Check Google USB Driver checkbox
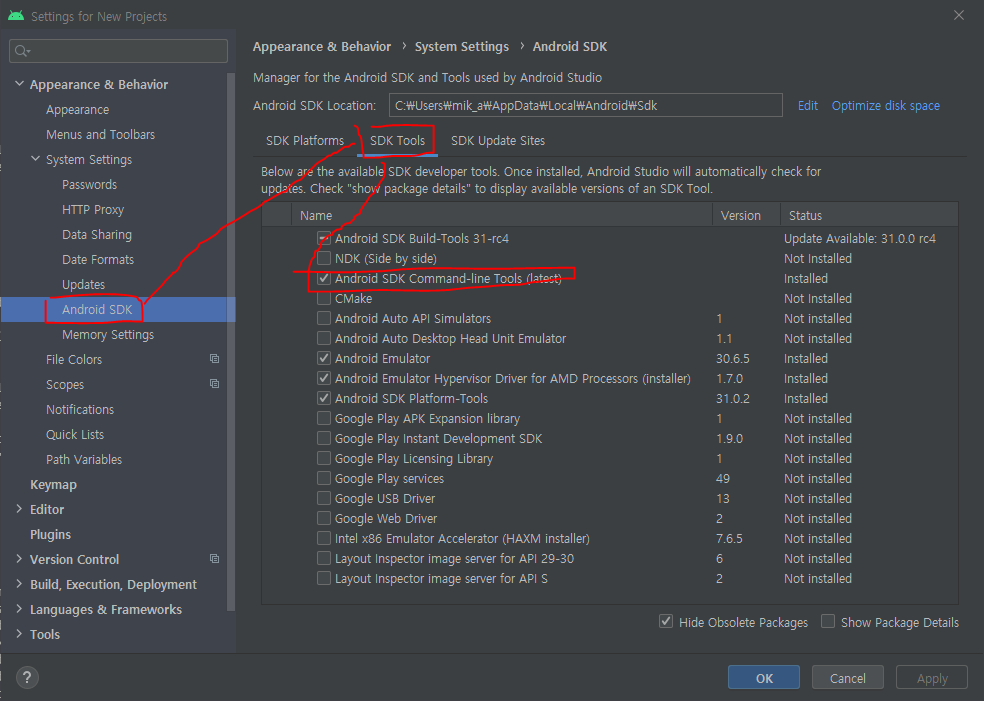 coord(324,499)
